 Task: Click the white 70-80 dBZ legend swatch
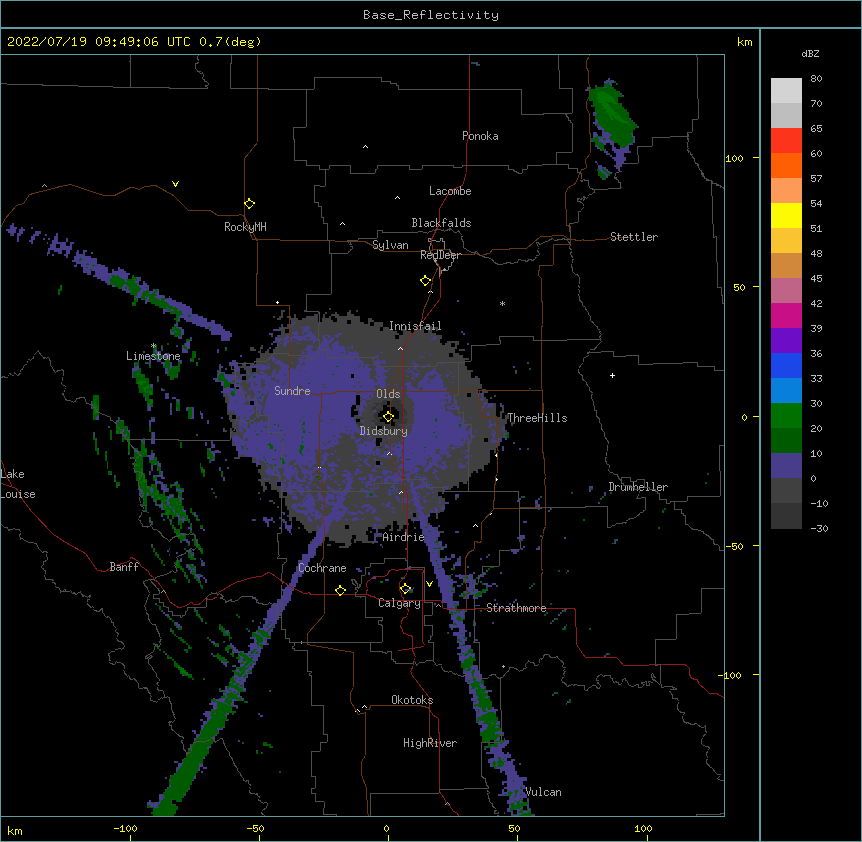click(x=786, y=90)
